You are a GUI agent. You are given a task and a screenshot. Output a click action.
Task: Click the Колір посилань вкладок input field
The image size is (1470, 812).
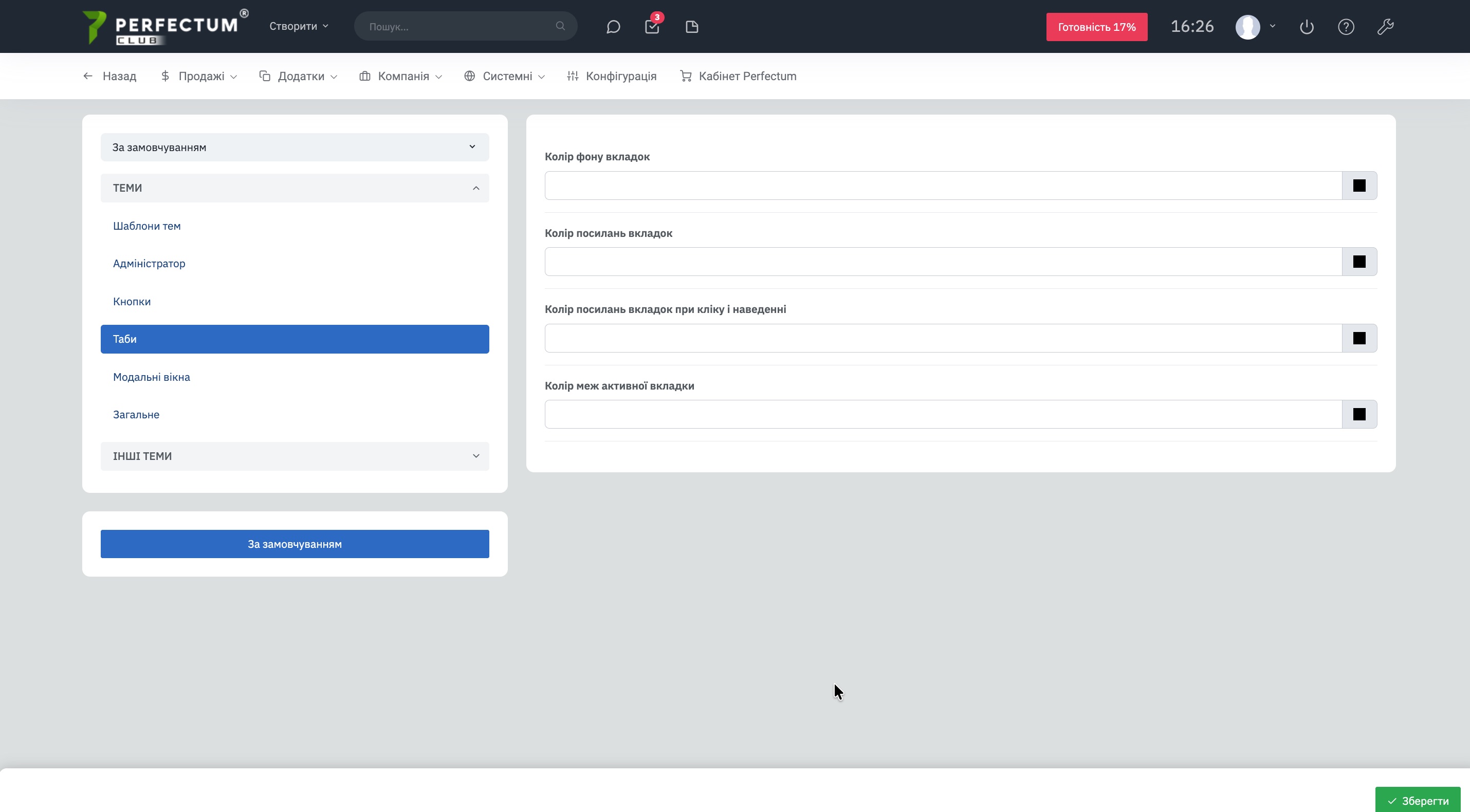(x=943, y=262)
